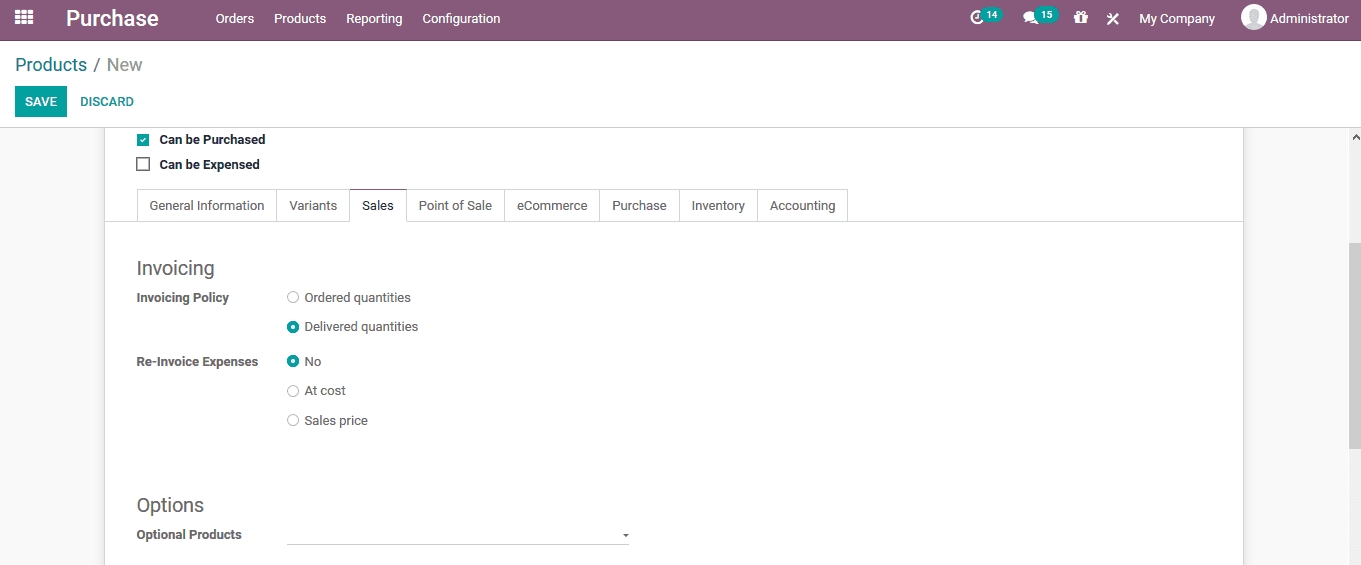Discard the new product form

point(107,102)
